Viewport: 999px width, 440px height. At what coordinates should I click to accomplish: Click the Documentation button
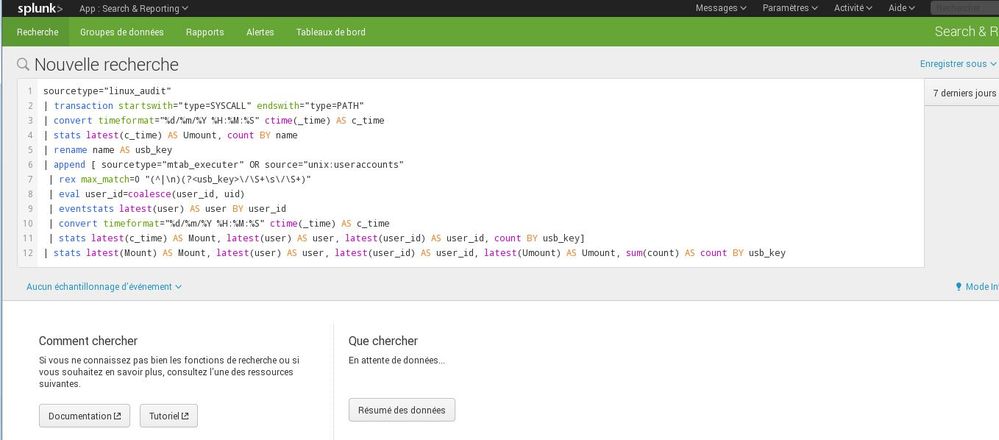click(84, 415)
